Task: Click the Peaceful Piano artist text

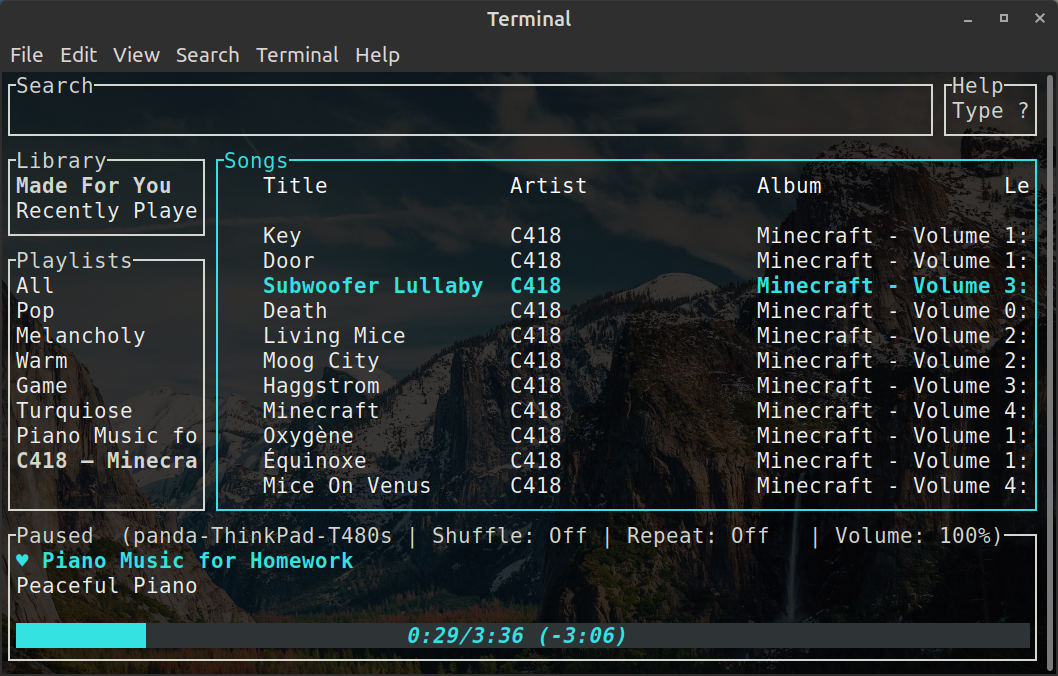Action: [107, 586]
